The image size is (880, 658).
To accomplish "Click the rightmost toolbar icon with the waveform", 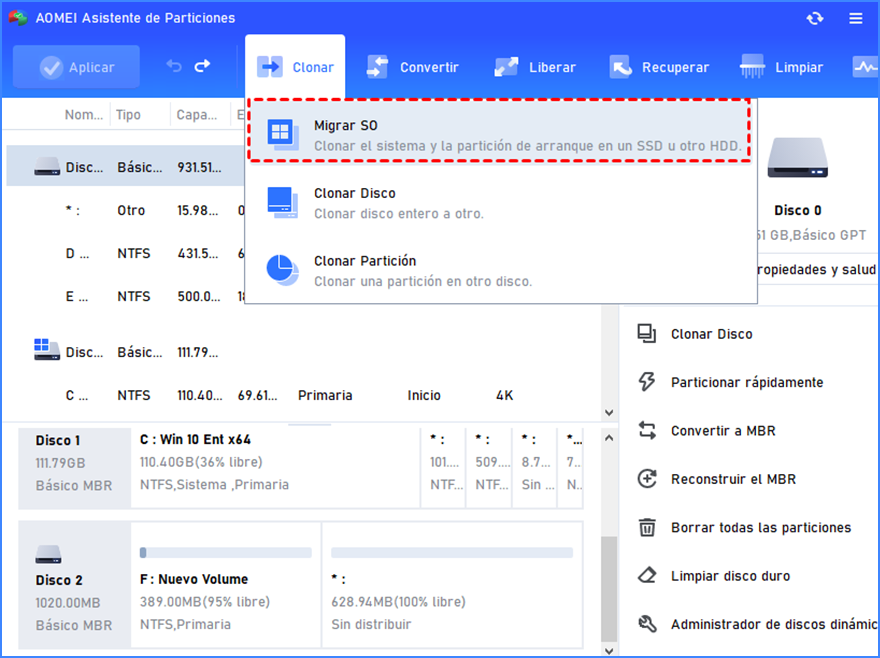I will [x=865, y=67].
